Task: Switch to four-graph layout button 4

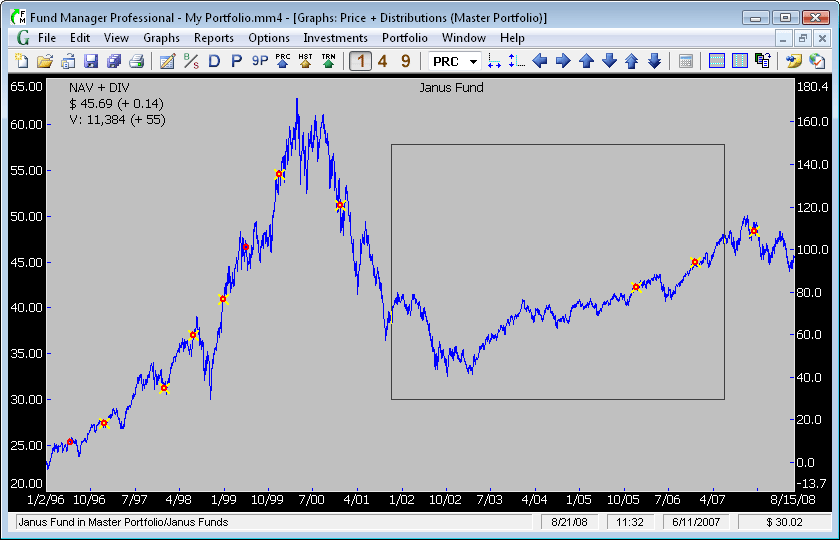Action: point(382,61)
